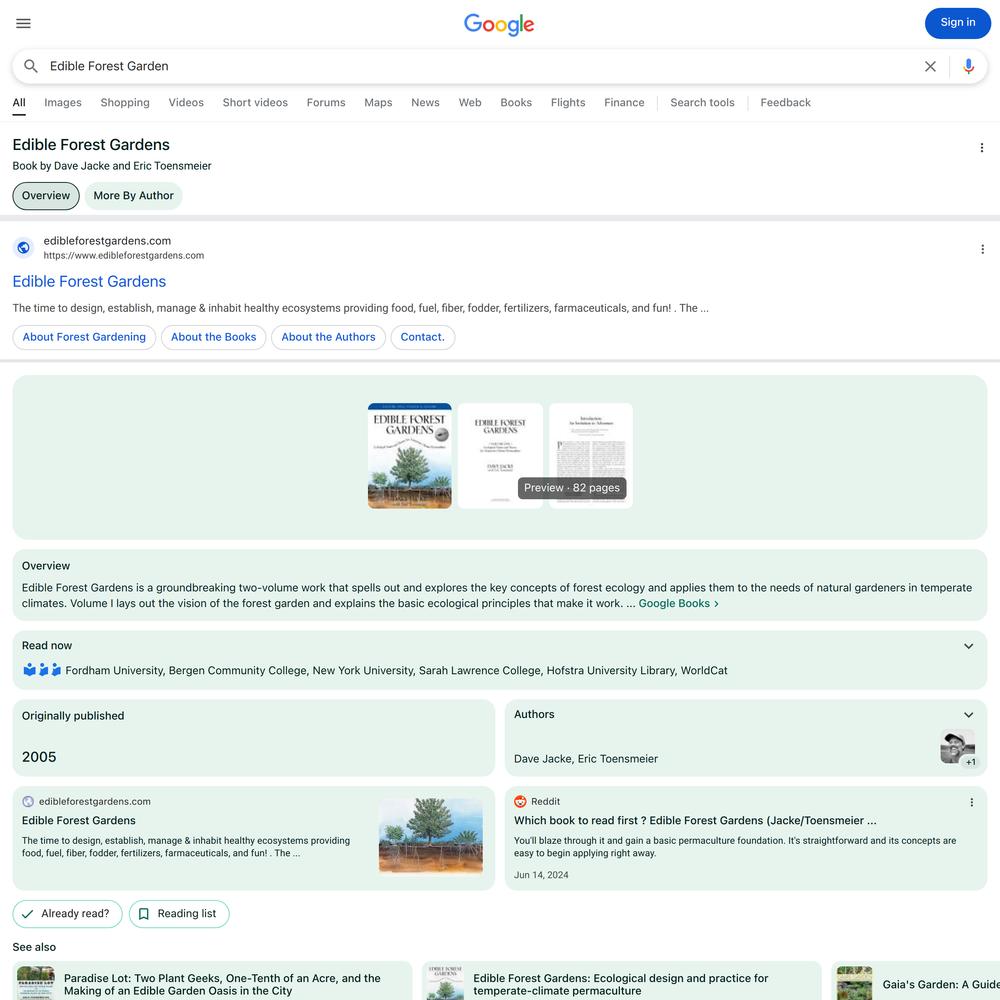1000x1000 pixels.
Task: Switch to the Shopping tab
Action: point(125,103)
